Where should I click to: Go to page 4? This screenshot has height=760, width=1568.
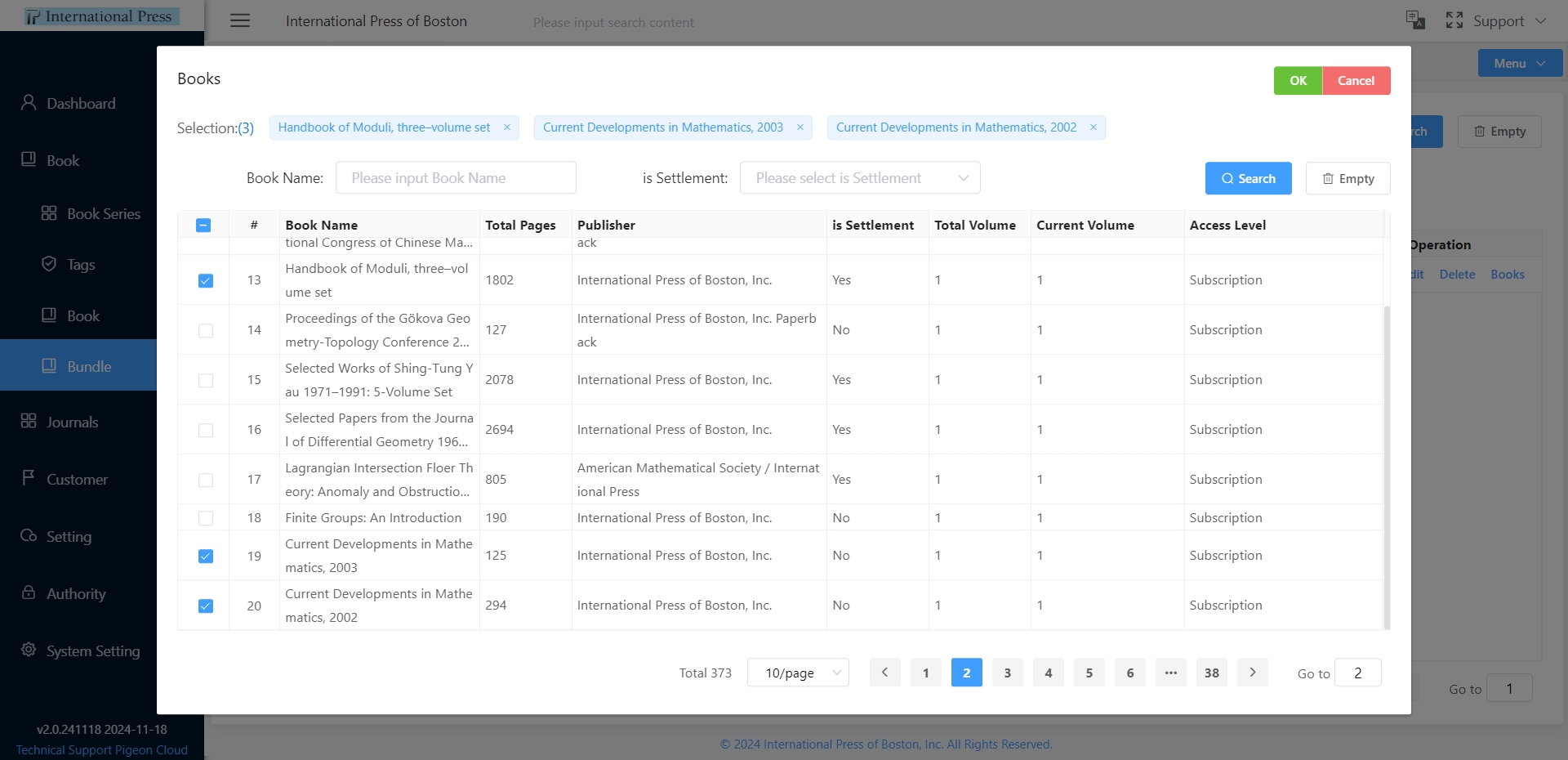tap(1049, 673)
